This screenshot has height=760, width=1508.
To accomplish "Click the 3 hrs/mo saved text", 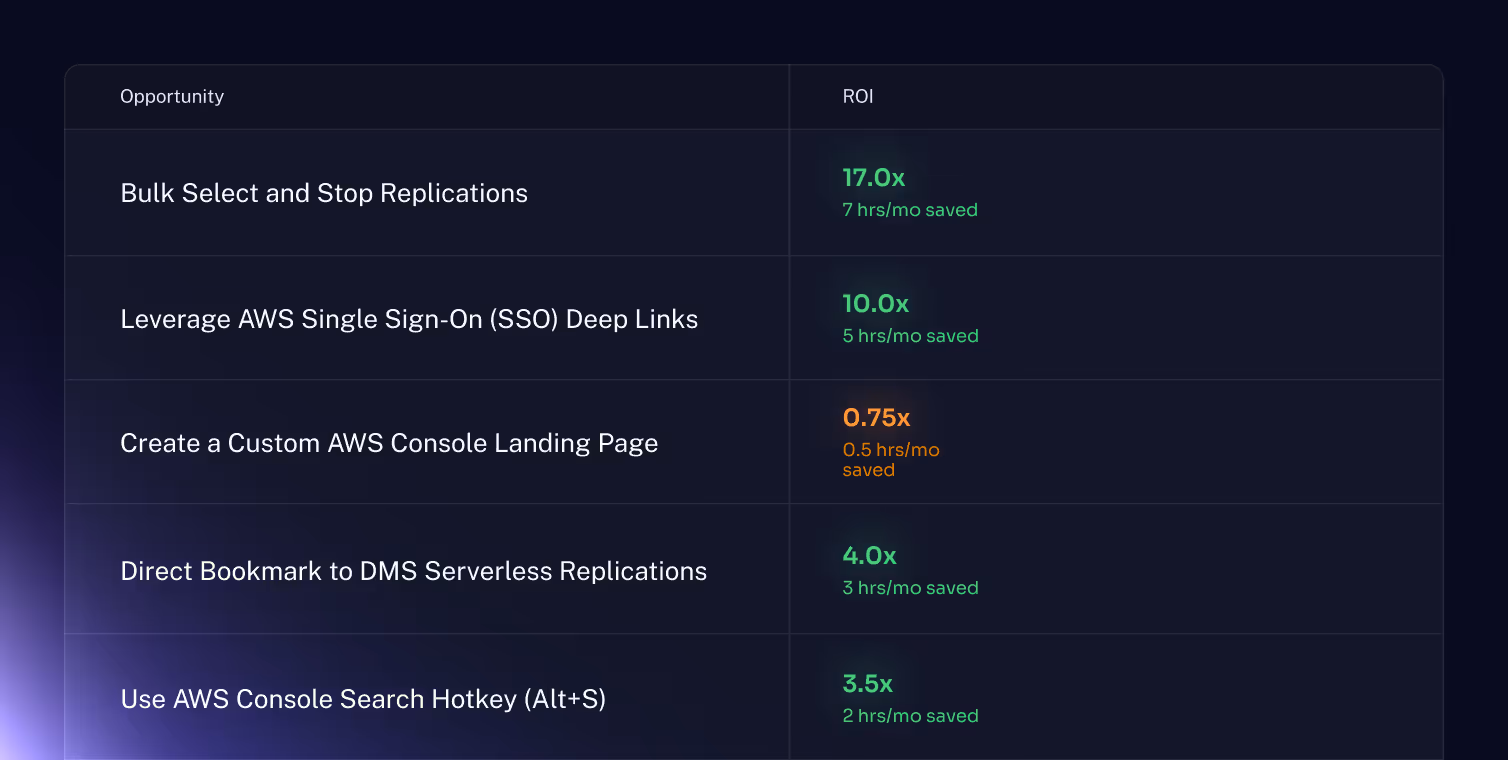I will (910, 588).
